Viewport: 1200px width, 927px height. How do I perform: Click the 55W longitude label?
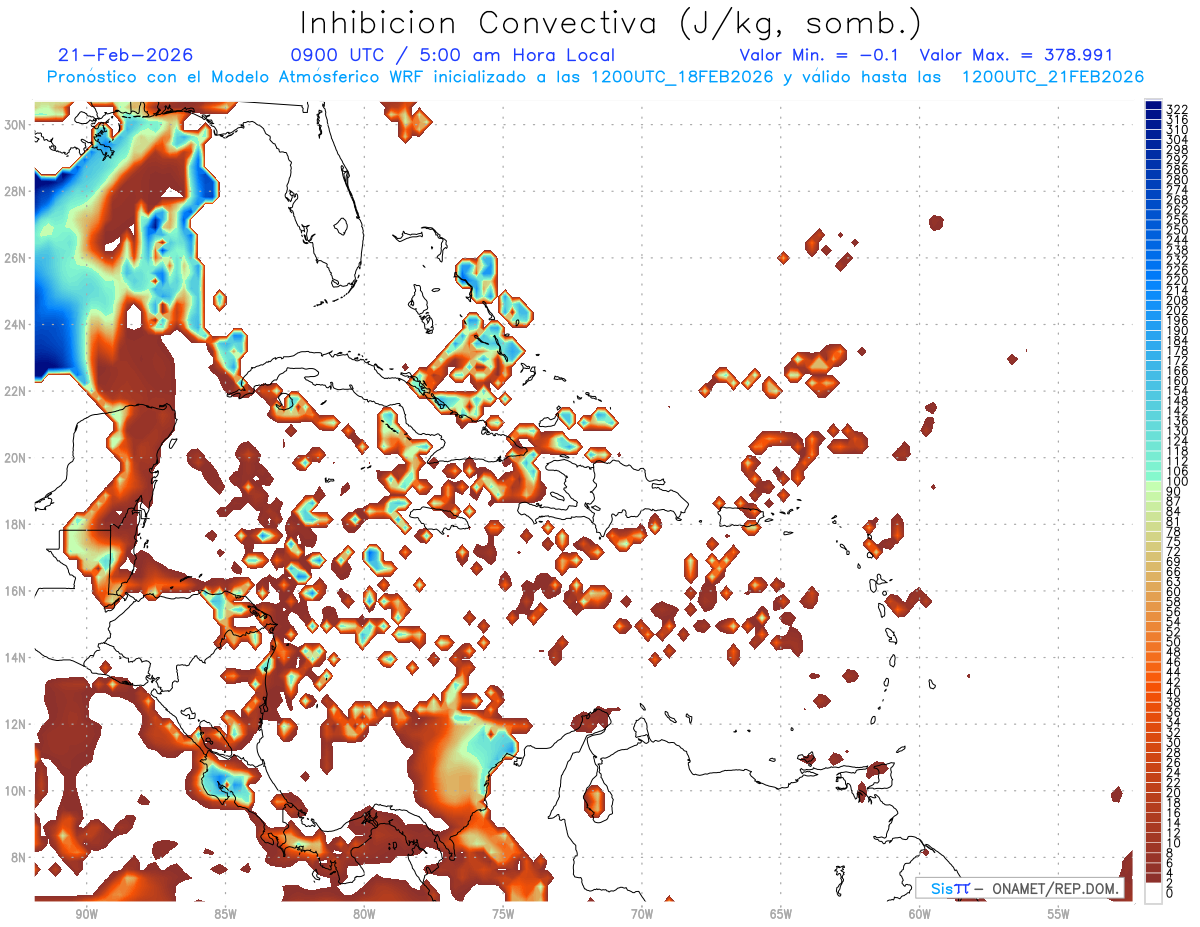click(x=1059, y=914)
